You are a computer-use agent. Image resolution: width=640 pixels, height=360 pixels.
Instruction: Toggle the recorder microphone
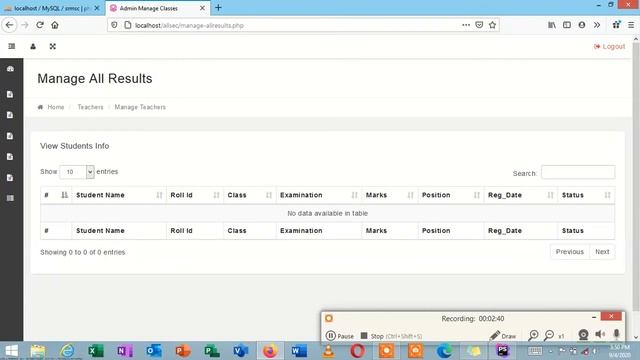616,335
